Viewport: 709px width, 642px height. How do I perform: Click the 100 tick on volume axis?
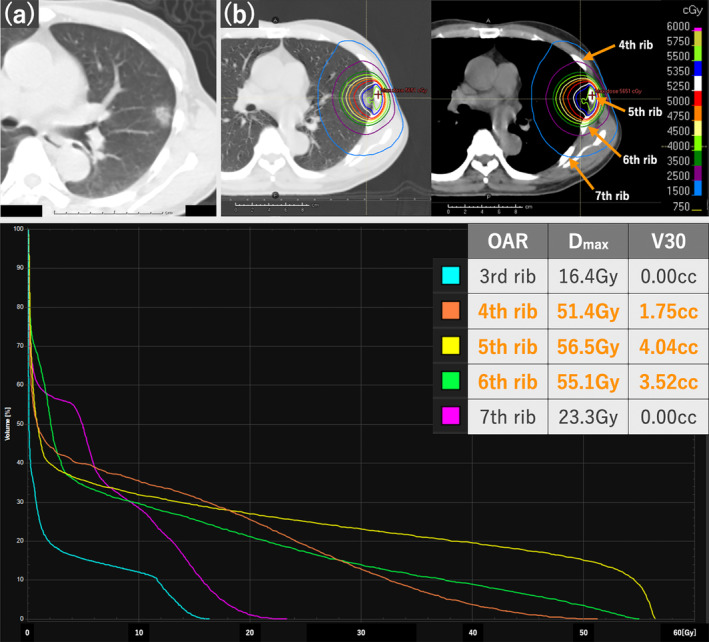[18, 229]
